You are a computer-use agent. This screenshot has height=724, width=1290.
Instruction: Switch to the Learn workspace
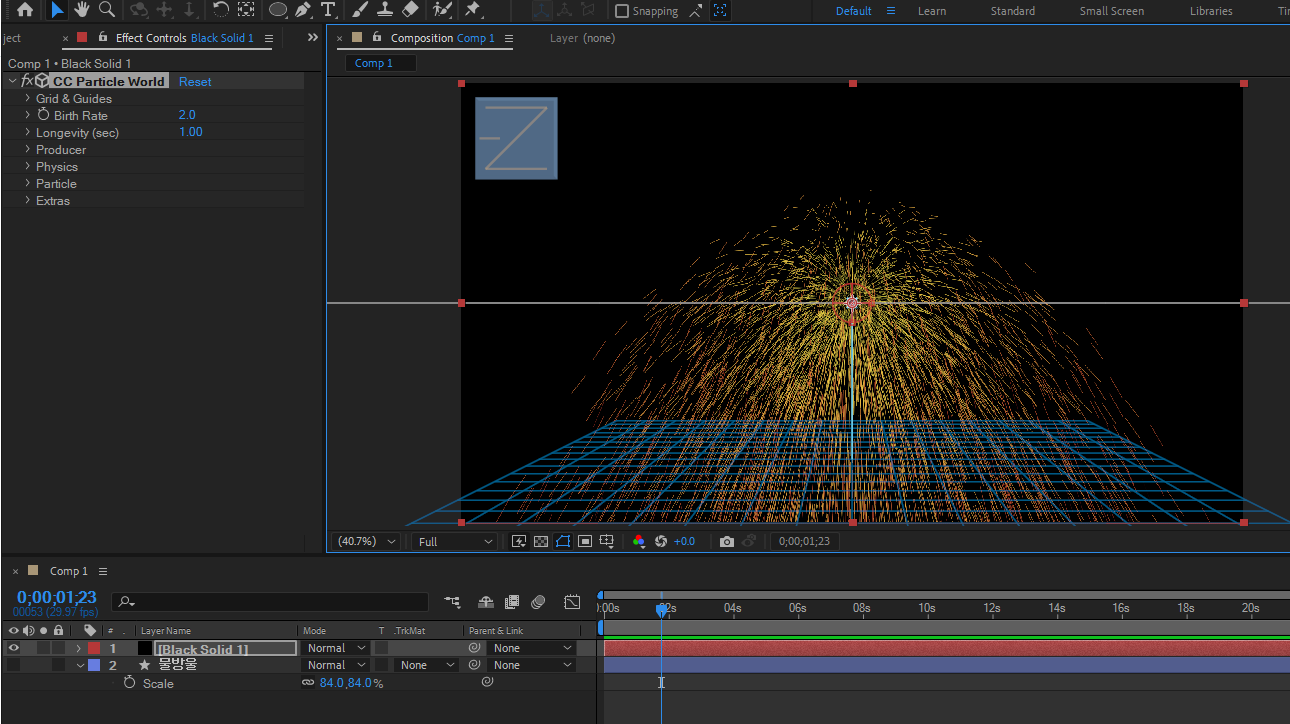(x=931, y=11)
